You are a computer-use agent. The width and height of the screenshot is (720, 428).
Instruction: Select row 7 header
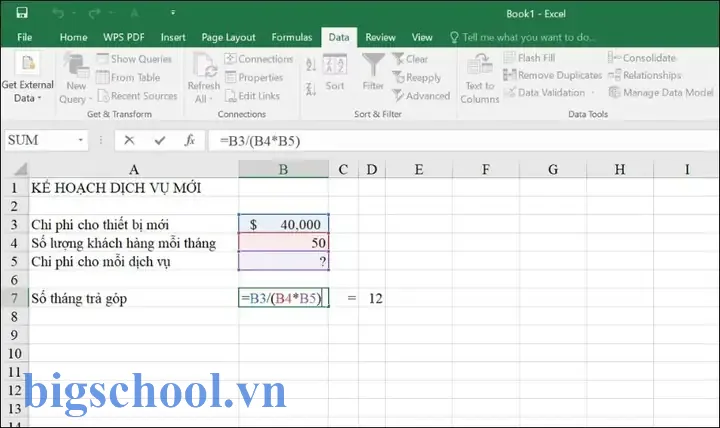click(x=14, y=298)
